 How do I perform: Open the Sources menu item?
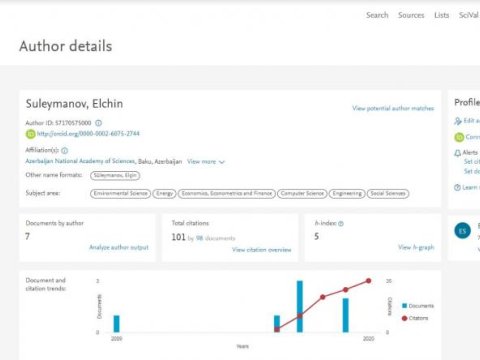[x=411, y=15]
